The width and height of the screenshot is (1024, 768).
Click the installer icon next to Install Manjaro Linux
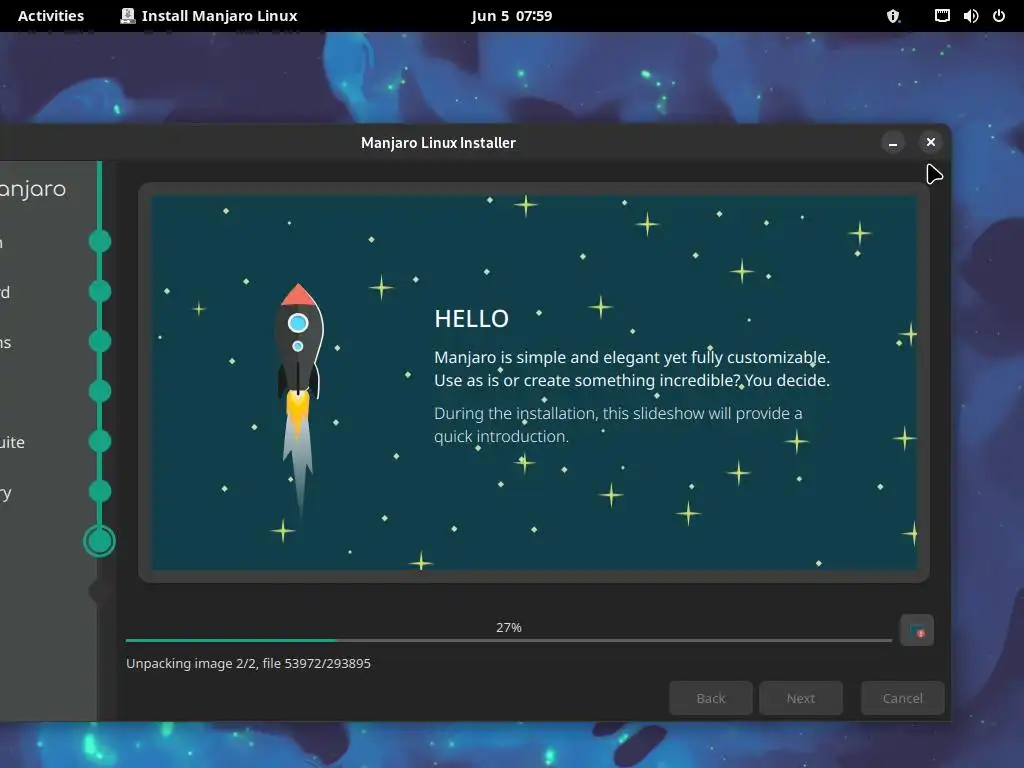128,16
